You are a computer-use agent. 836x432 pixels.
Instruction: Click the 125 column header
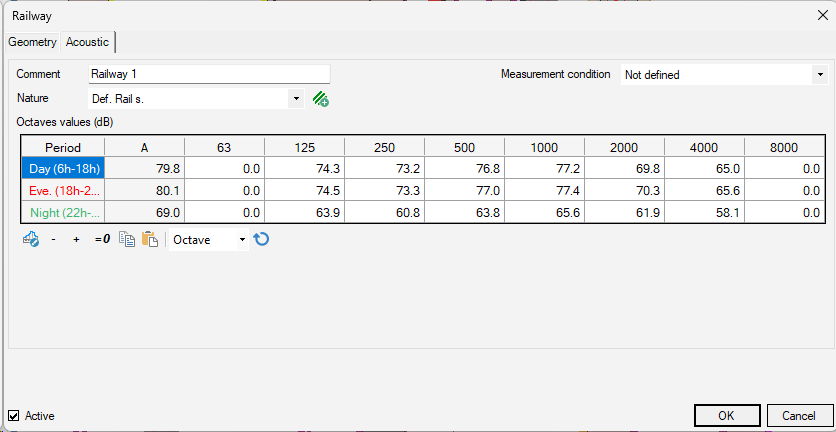[304, 147]
